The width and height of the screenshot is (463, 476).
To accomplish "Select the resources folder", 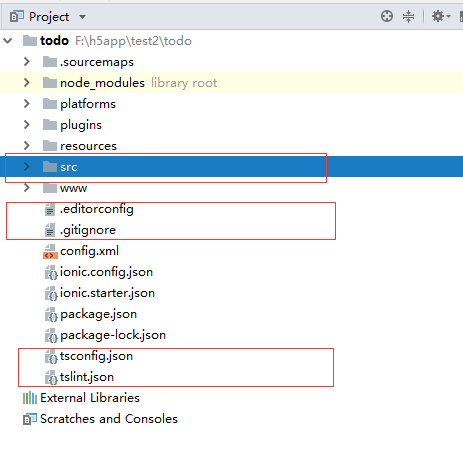I will [231, 146].
